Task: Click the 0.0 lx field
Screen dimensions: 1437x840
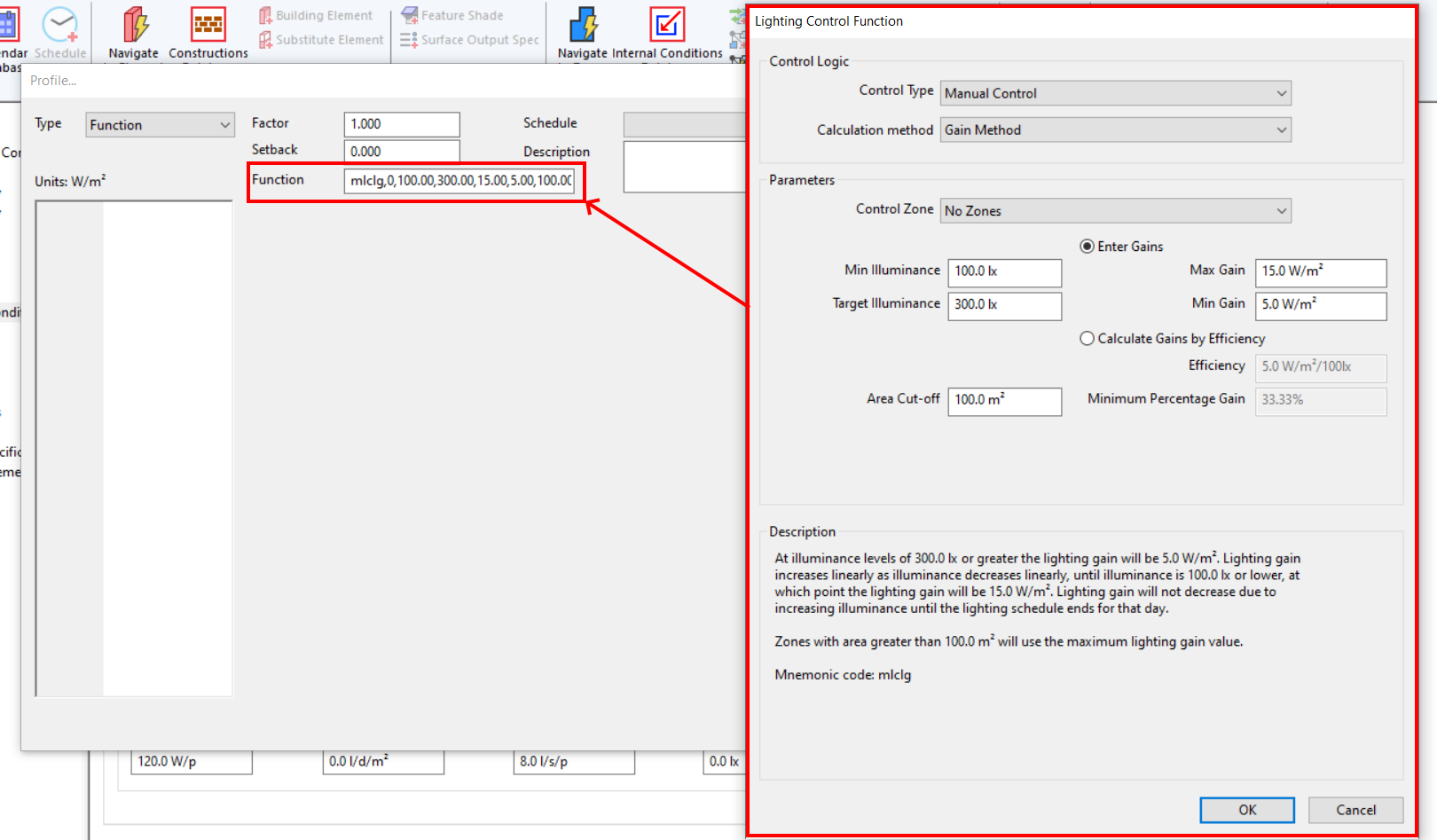Action: (x=726, y=762)
